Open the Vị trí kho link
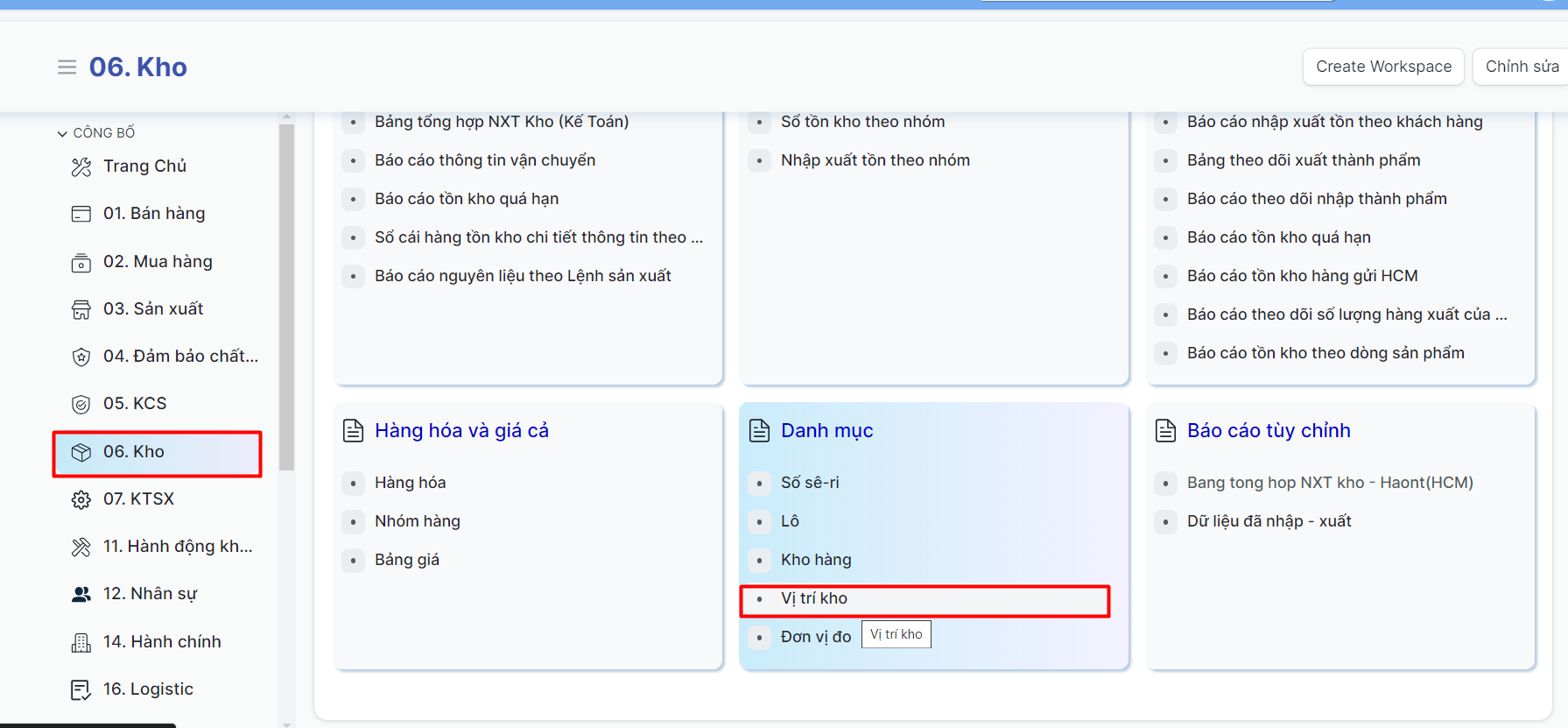Viewport: 1568px width, 728px height. (814, 598)
